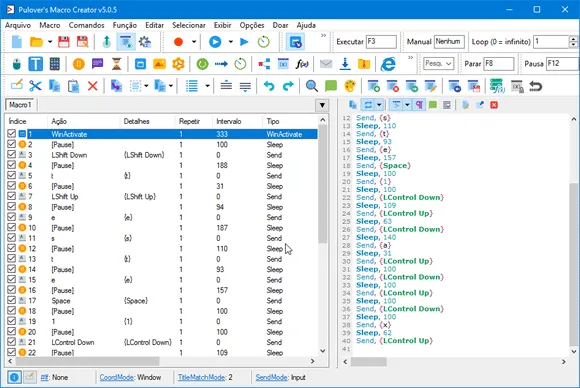The image size is (580, 388).
Task: Click the Undo arrow icon
Action: 269,86
